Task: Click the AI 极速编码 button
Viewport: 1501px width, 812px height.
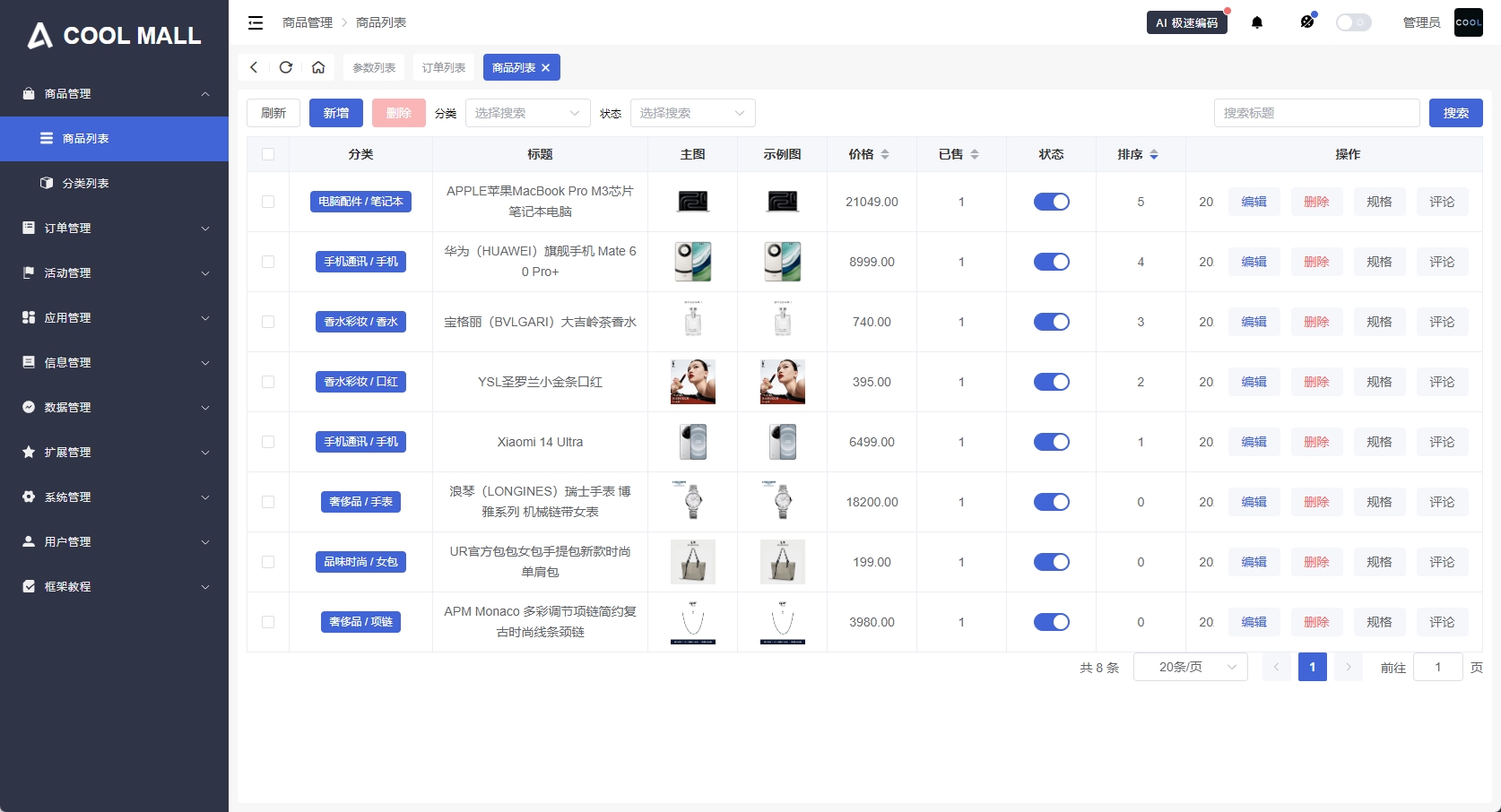Action: click(1187, 22)
